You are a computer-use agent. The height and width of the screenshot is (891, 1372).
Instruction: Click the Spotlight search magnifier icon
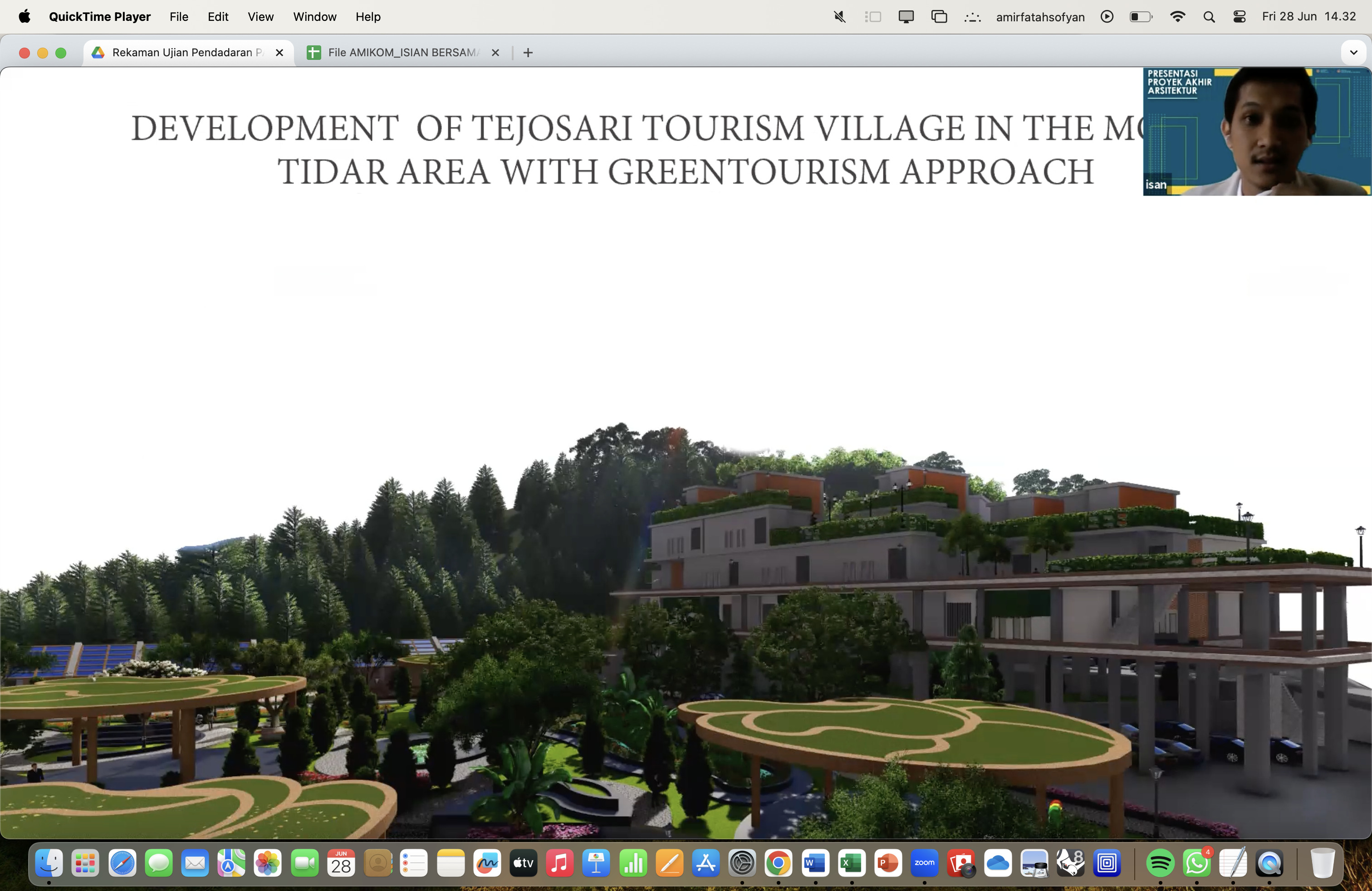tap(1209, 17)
